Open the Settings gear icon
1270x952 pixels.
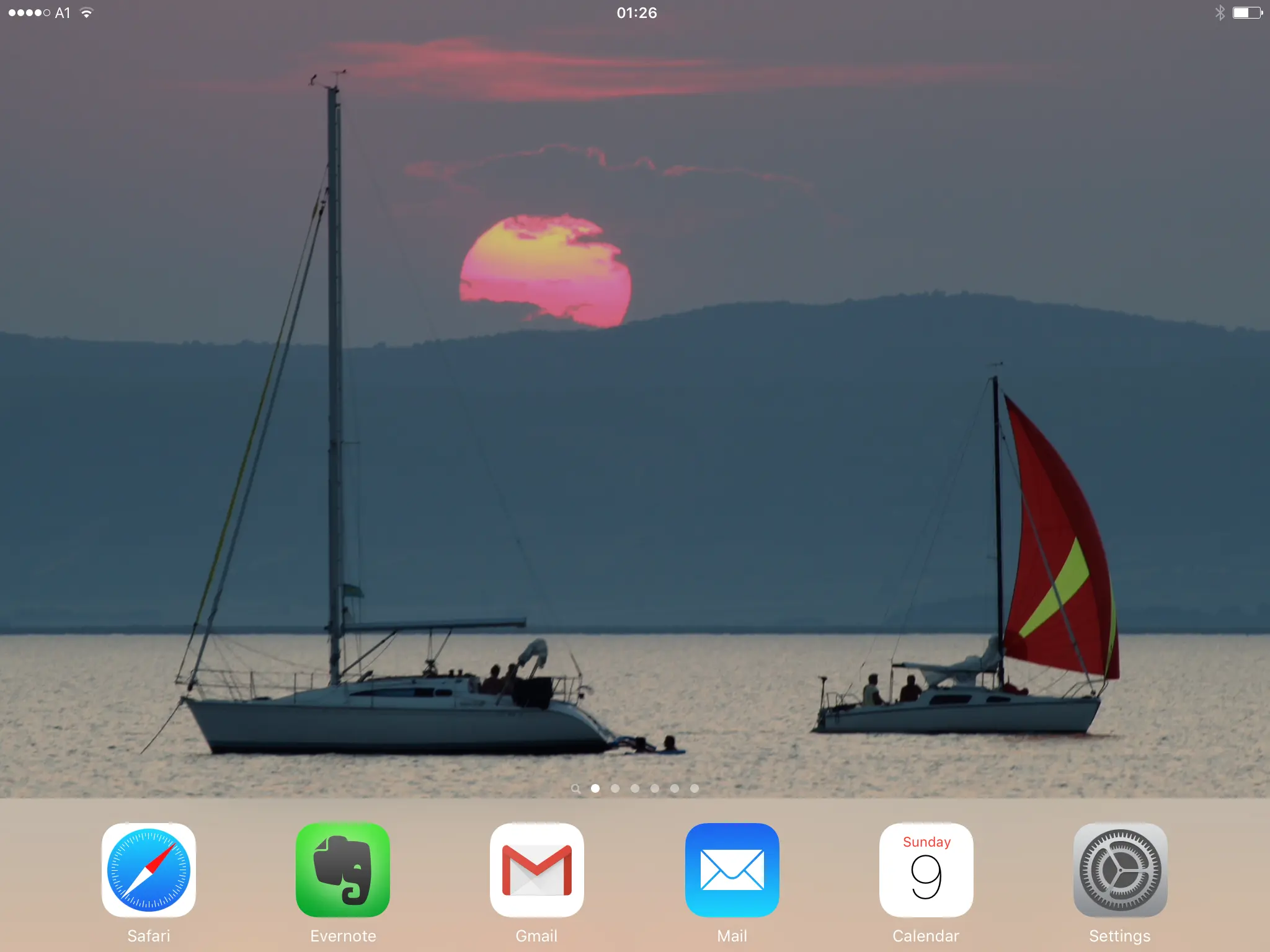[x=1120, y=870]
